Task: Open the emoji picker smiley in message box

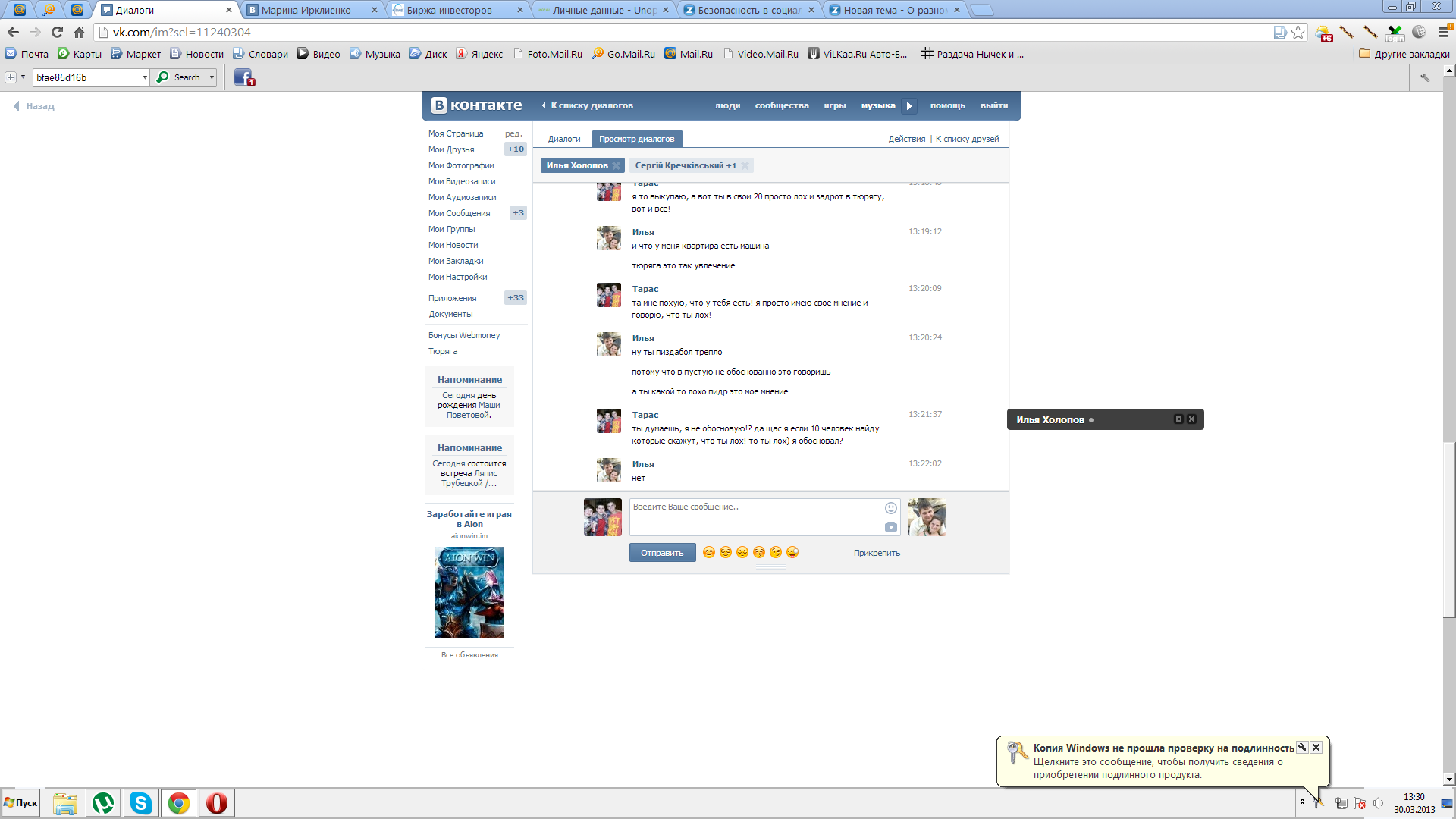Action: 890,508
